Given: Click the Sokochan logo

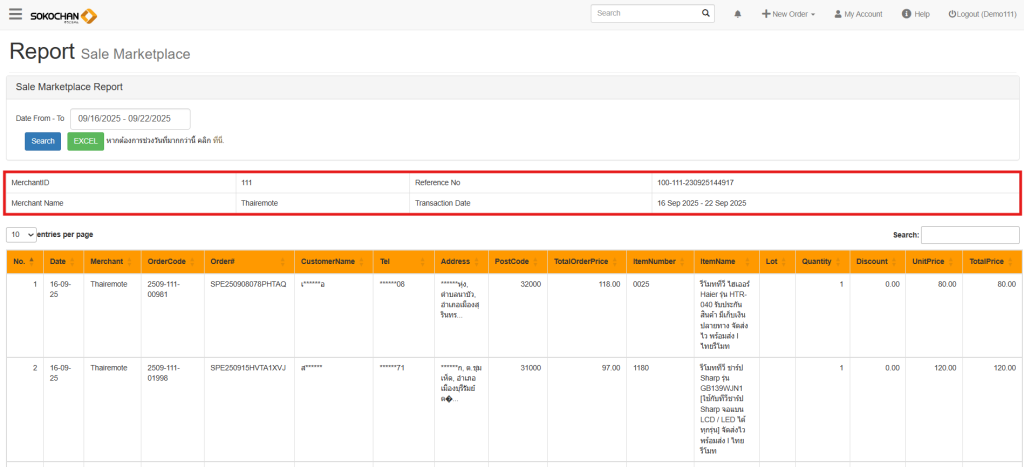Looking at the screenshot, I should (x=64, y=16).
